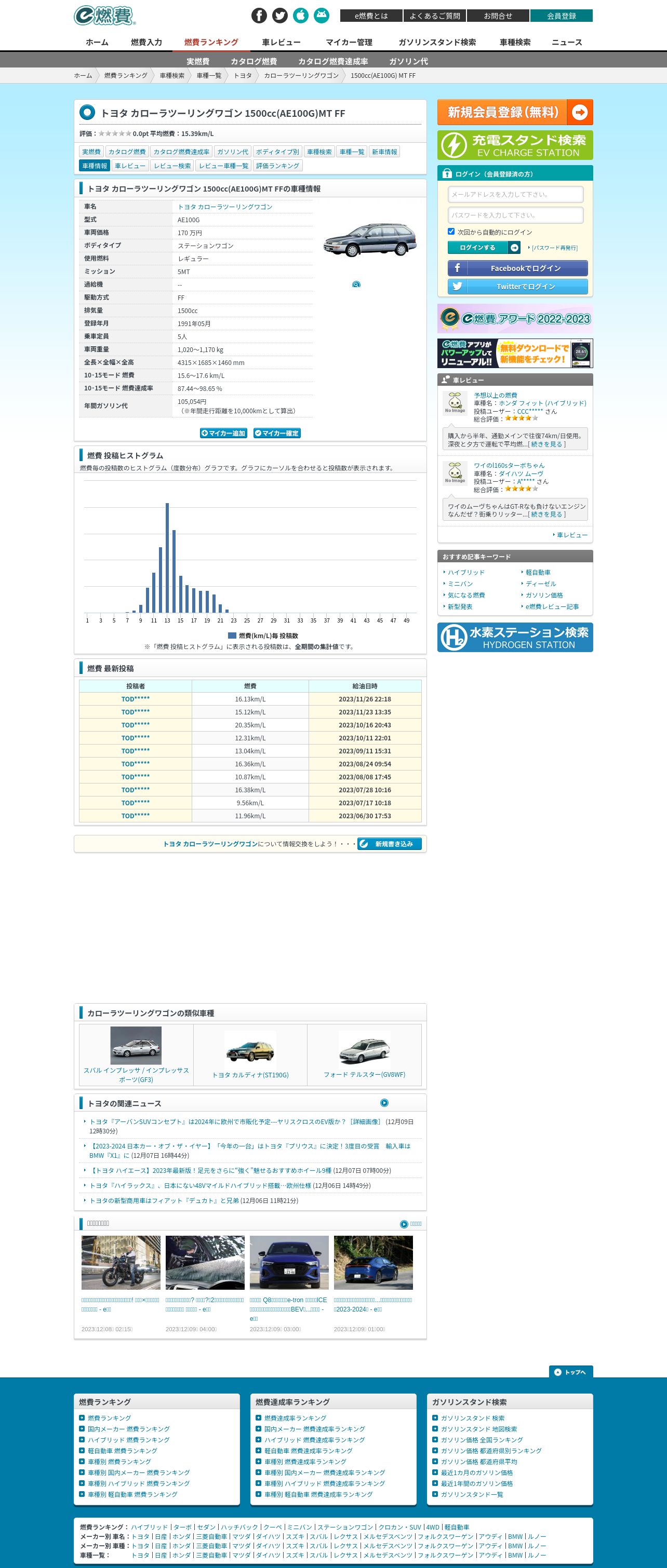This screenshot has width=667, height=1568.
Task: Open the ディーゼル keyword link
Action: [x=541, y=584]
